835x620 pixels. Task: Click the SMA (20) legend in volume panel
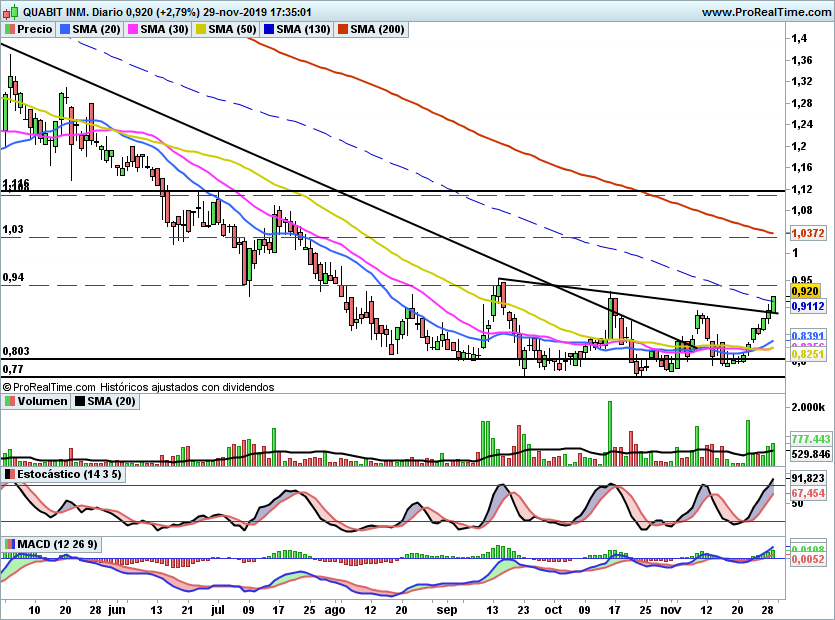pos(111,401)
